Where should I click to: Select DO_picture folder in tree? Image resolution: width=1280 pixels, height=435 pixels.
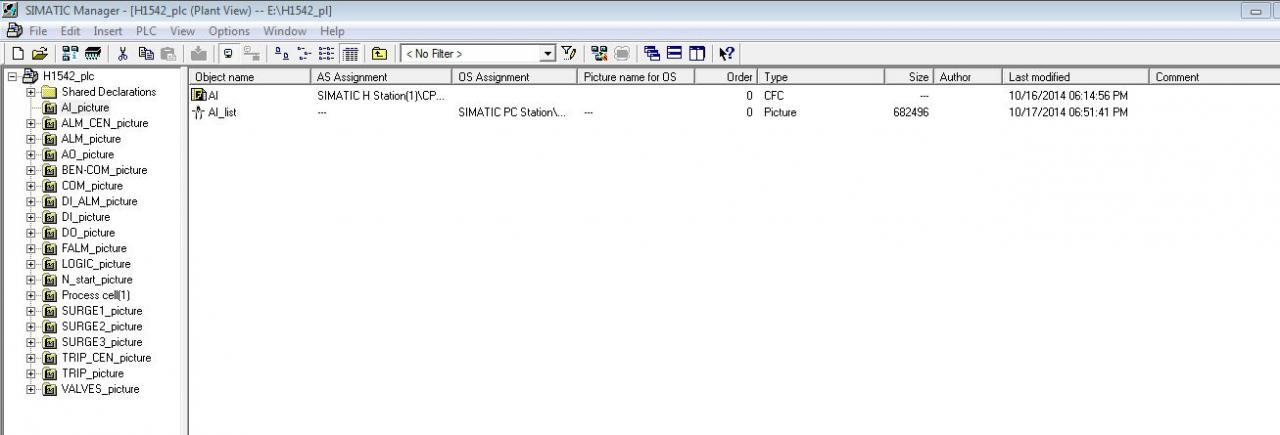[x=88, y=232]
